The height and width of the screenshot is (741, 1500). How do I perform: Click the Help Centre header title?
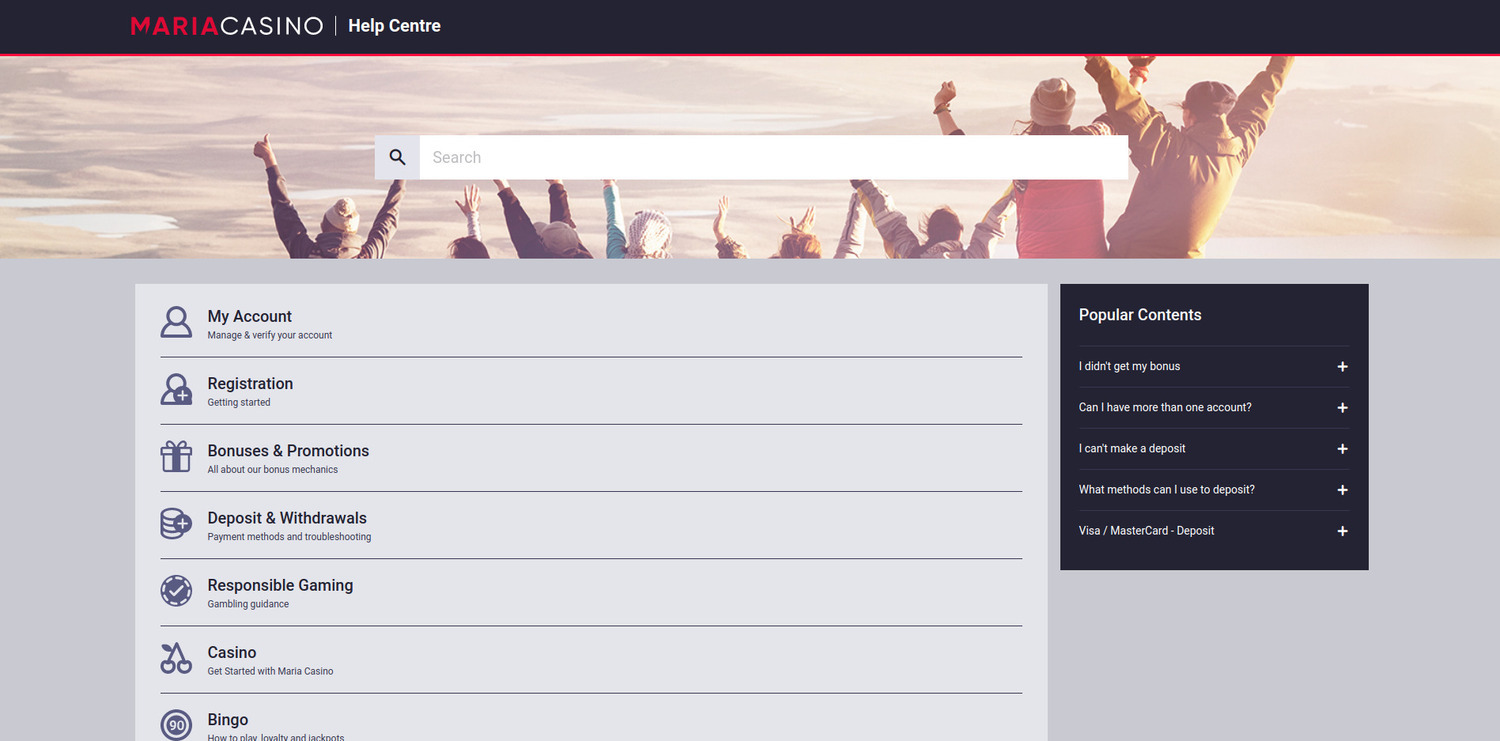(x=394, y=26)
